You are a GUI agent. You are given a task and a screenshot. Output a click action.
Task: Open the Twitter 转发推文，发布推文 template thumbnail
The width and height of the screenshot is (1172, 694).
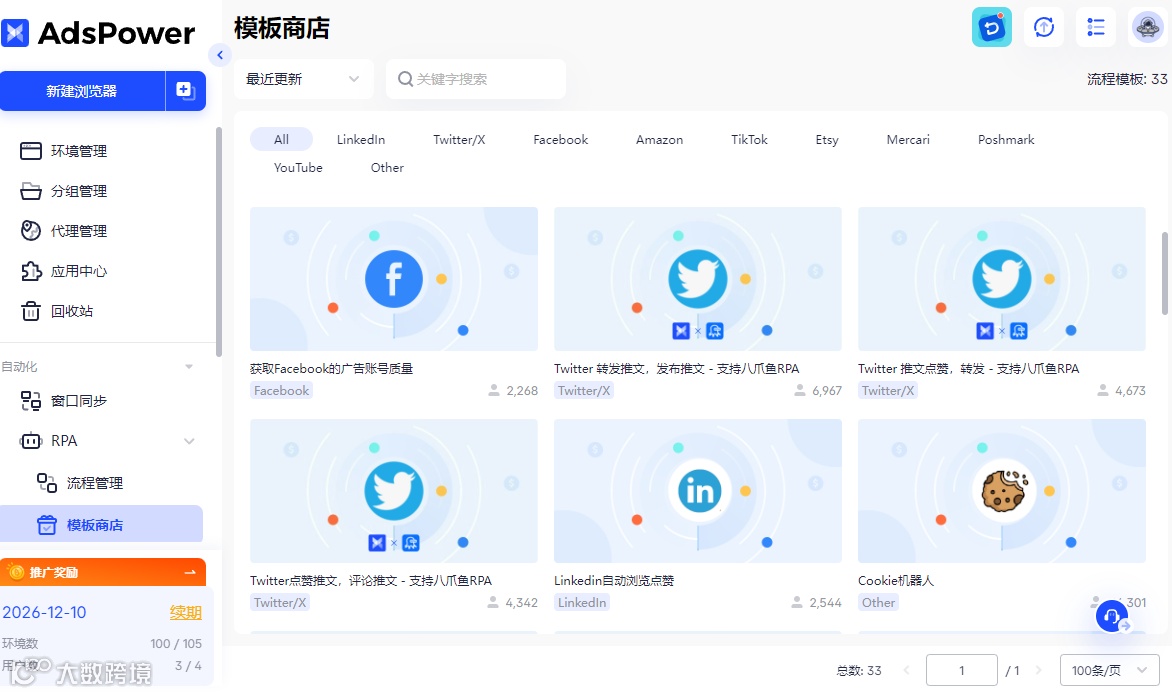[x=697, y=279]
